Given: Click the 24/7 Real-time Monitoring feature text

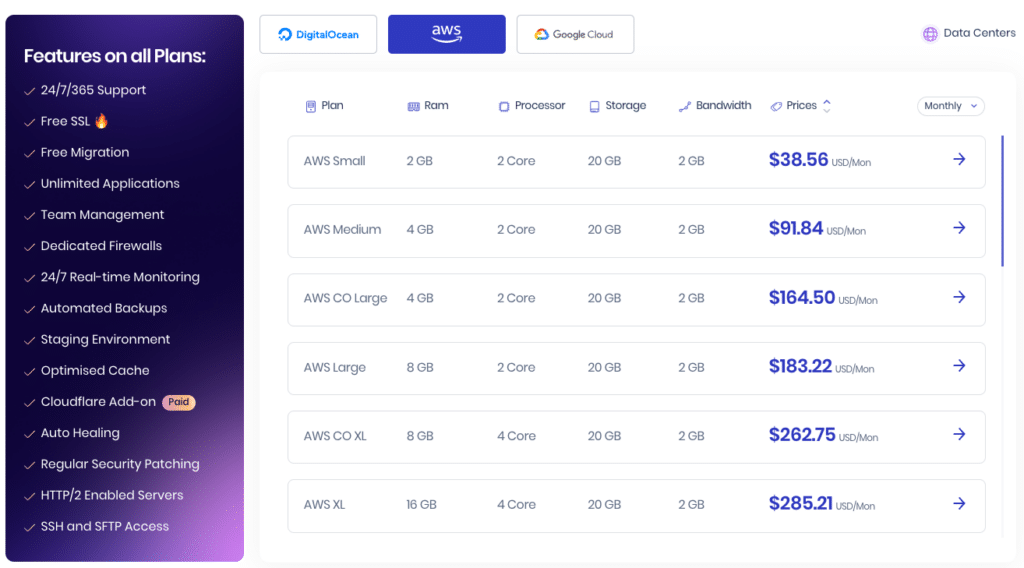Looking at the screenshot, I should (x=120, y=277).
